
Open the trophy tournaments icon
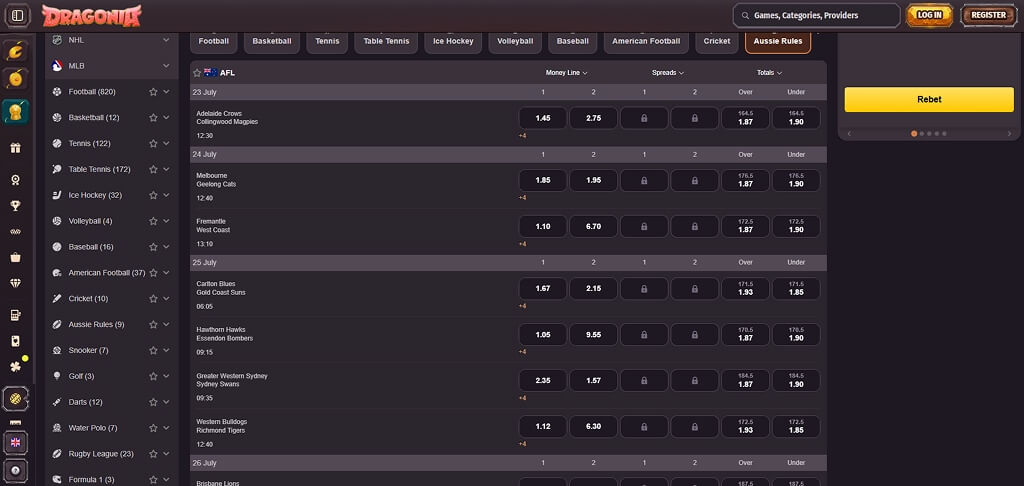tap(15, 206)
